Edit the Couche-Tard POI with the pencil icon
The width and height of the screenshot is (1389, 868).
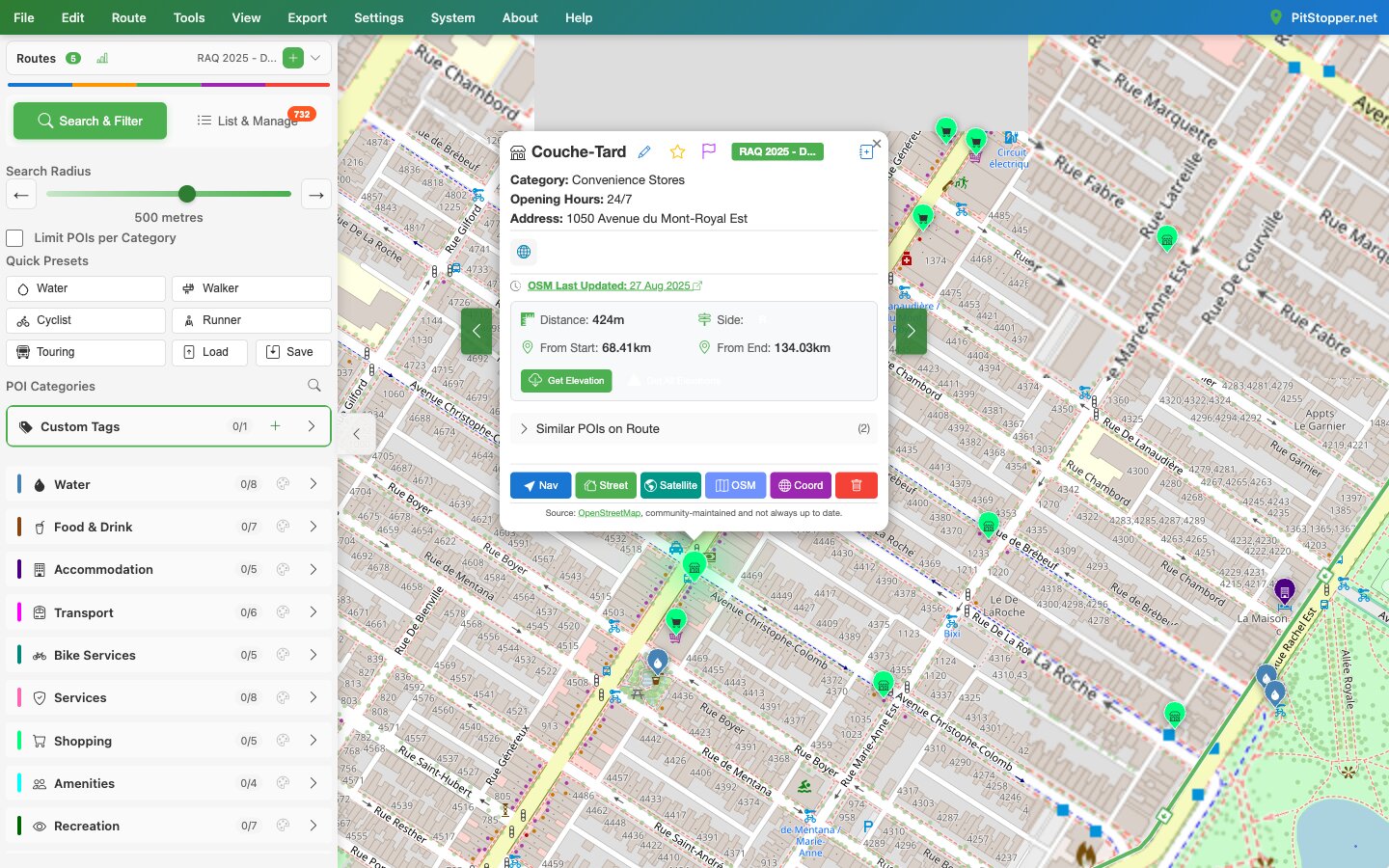coord(644,151)
